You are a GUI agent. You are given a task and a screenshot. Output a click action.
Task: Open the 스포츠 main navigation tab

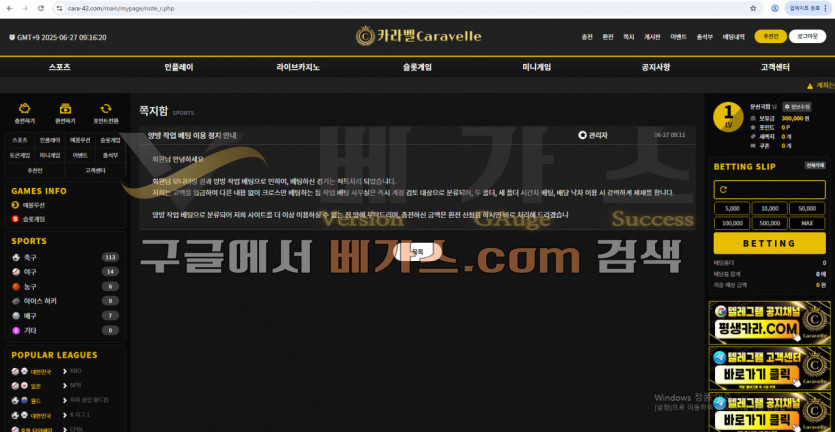60,67
